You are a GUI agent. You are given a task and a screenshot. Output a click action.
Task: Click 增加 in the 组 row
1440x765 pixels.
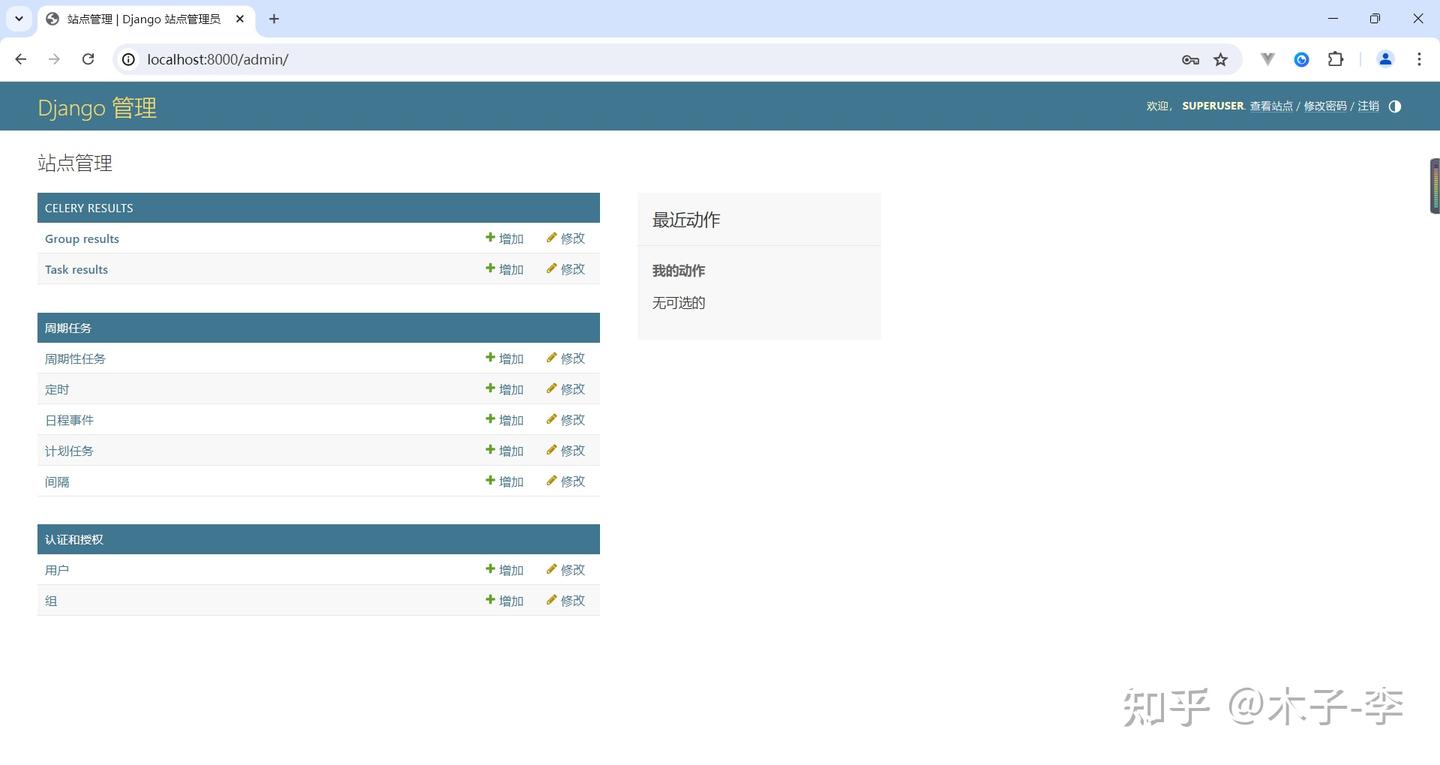coord(505,601)
